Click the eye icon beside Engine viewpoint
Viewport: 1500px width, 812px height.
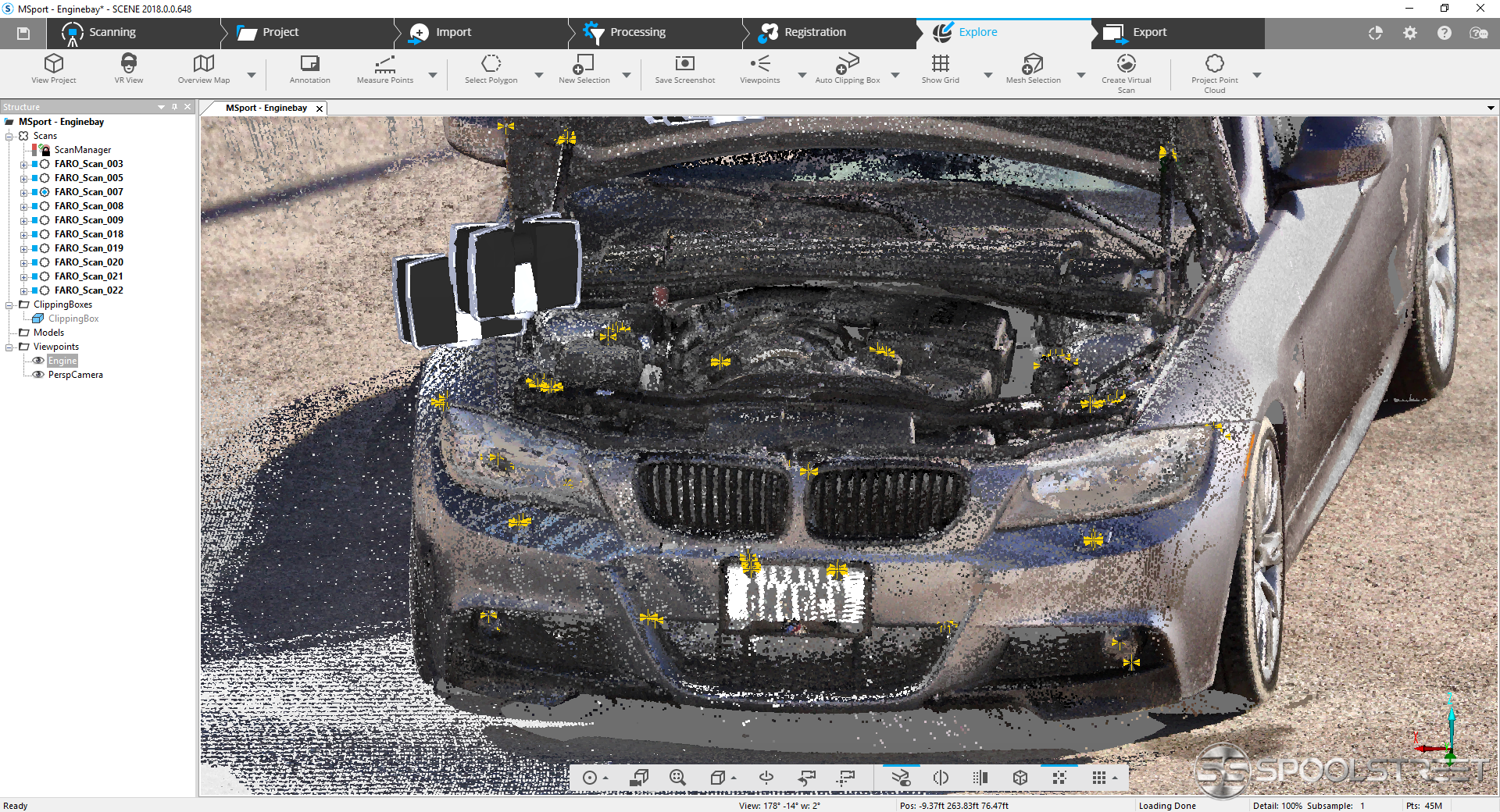(37, 361)
